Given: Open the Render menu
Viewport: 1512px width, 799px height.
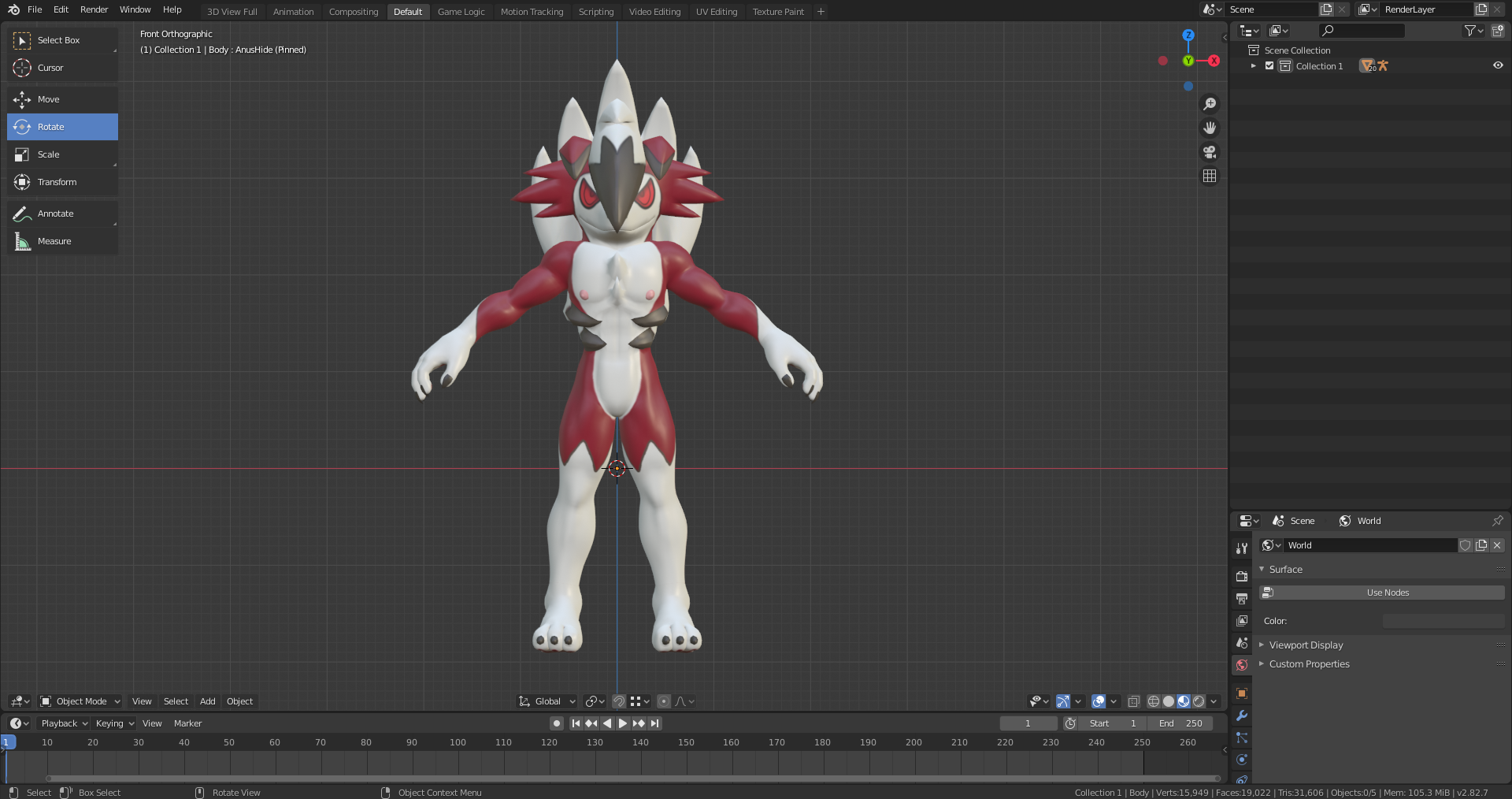Looking at the screenshot, I should [94, 9].
